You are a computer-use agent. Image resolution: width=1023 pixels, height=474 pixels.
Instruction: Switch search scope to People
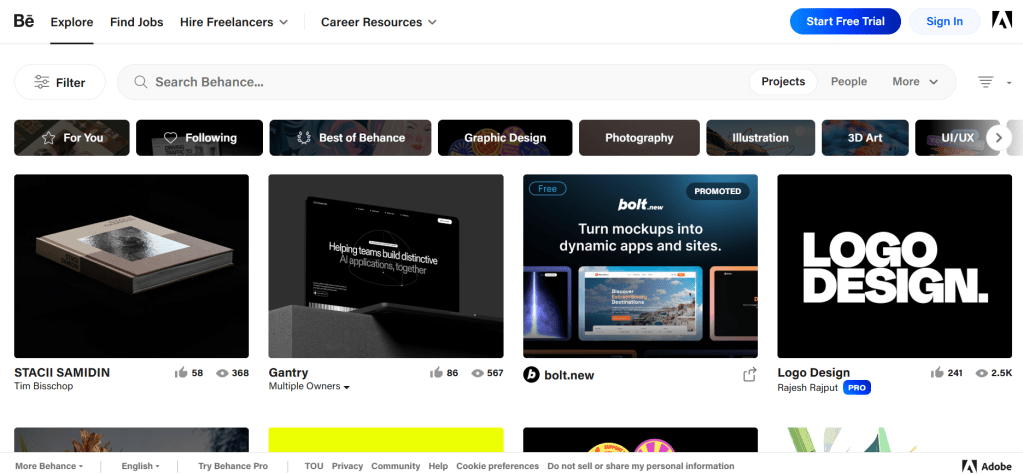pos(848,82)
